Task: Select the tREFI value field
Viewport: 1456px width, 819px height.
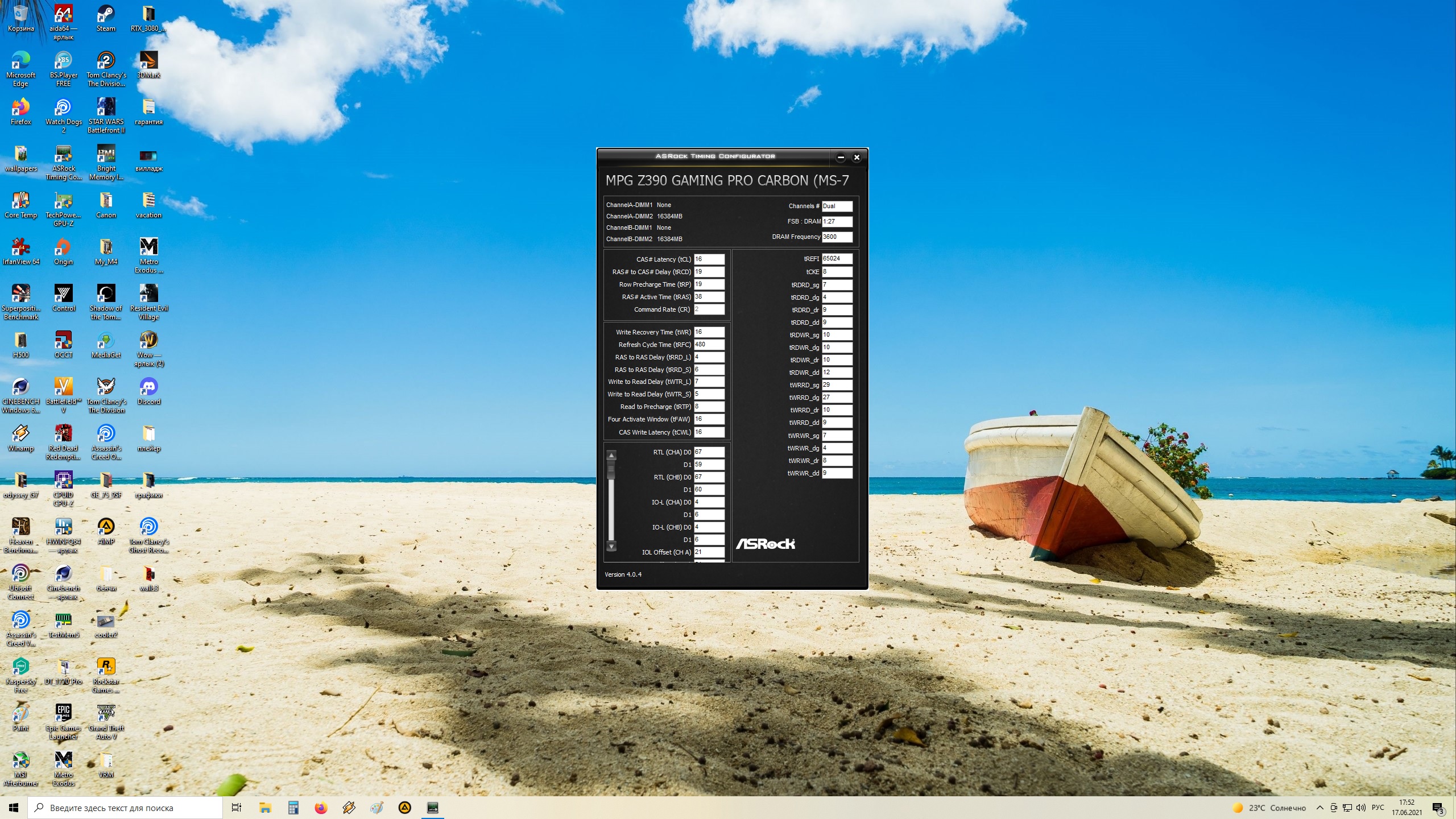Action: click(837, 259)
